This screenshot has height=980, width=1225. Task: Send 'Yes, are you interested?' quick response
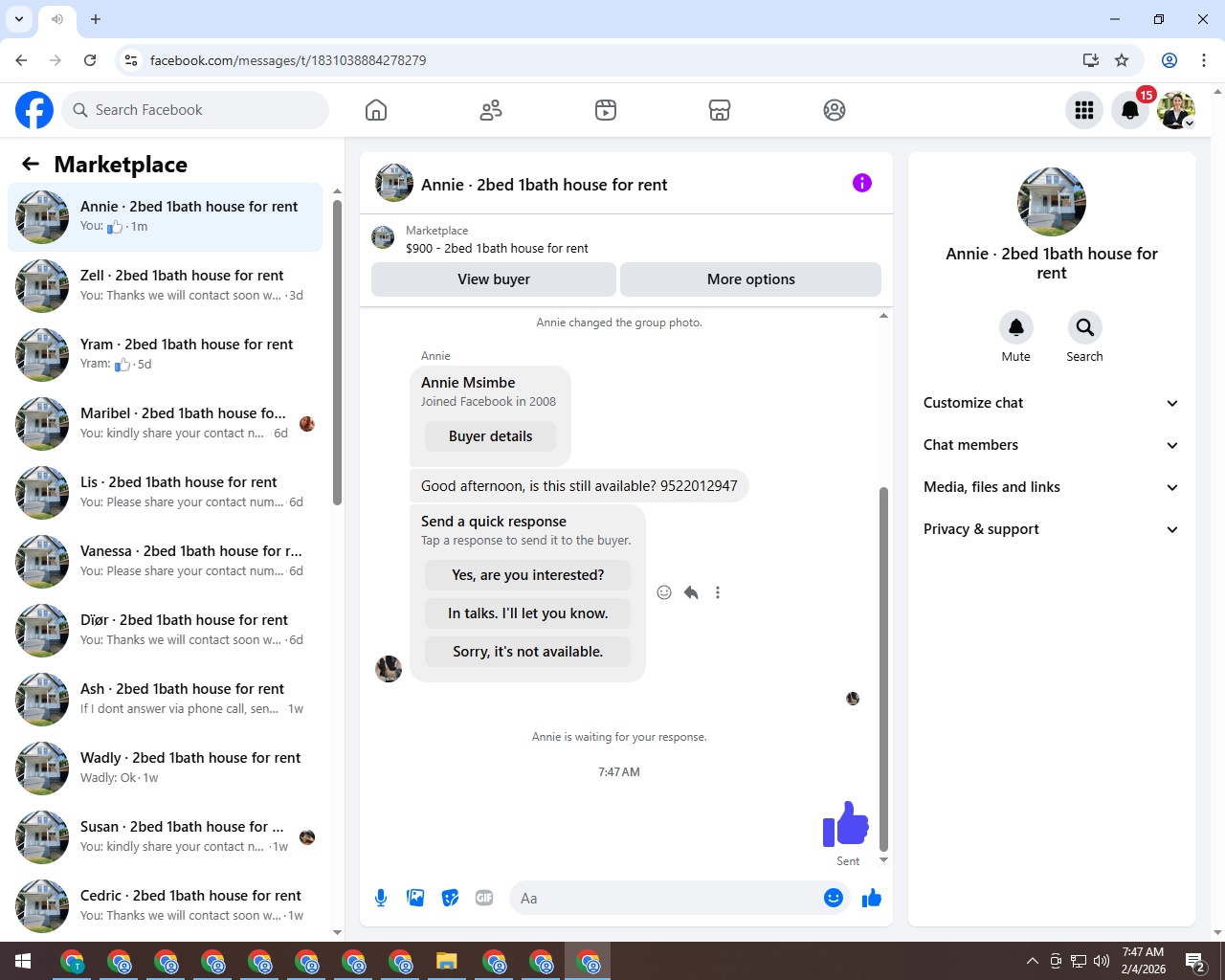tap(528, 575)
